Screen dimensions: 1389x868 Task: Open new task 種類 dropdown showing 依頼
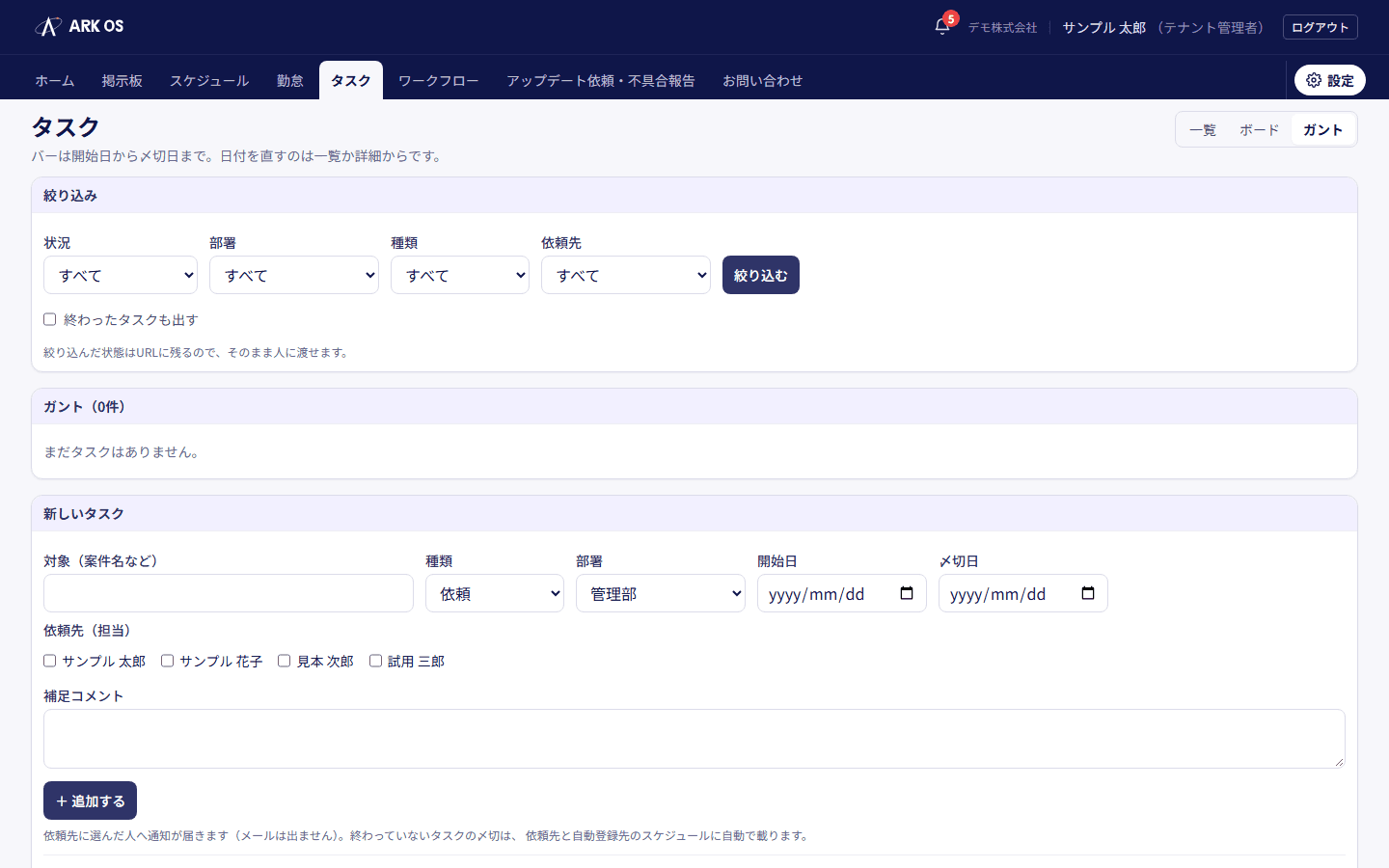click(x=495, y=593)
